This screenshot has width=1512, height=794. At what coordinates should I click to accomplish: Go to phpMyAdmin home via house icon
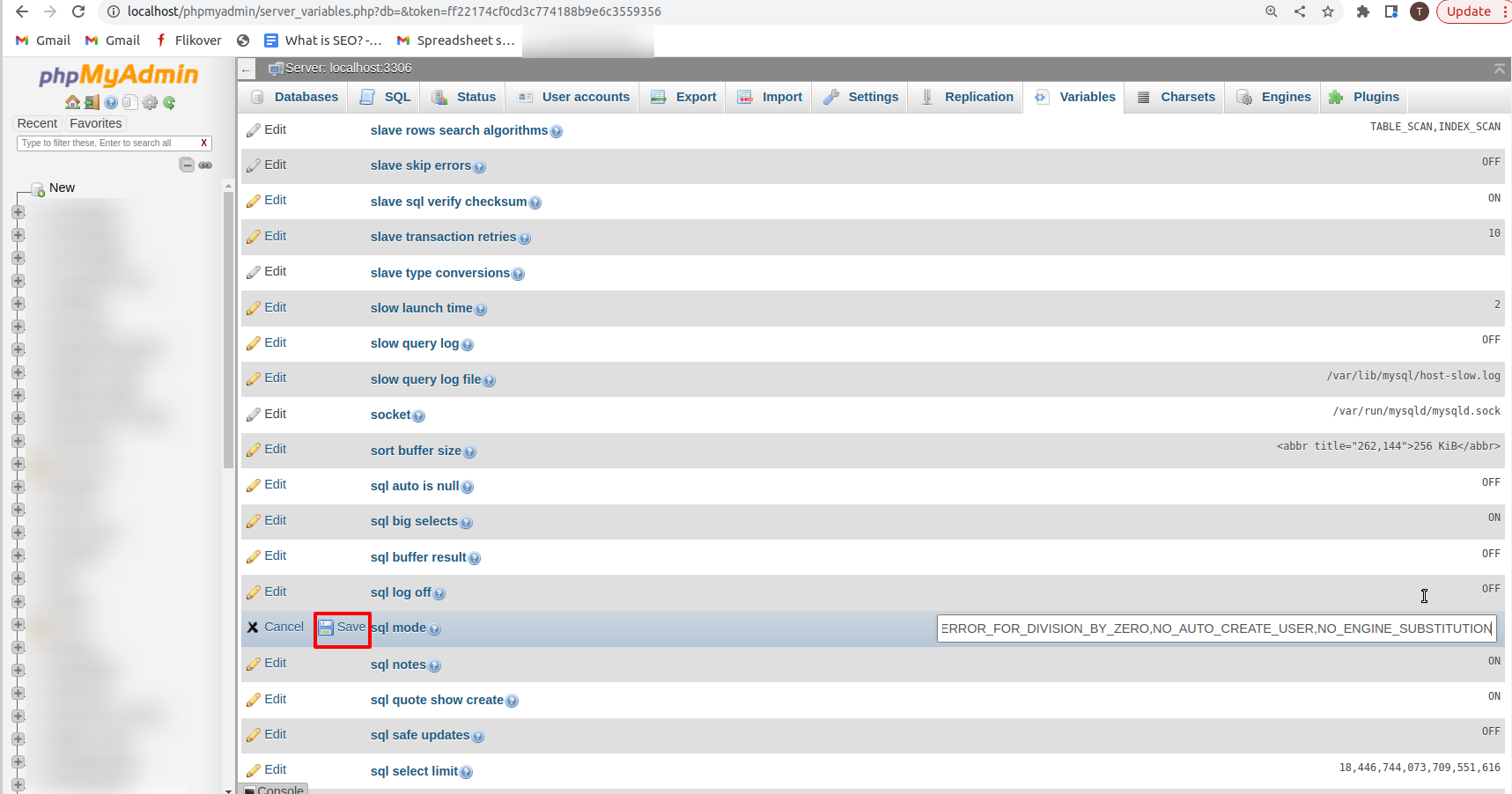[x=72, y=102]
